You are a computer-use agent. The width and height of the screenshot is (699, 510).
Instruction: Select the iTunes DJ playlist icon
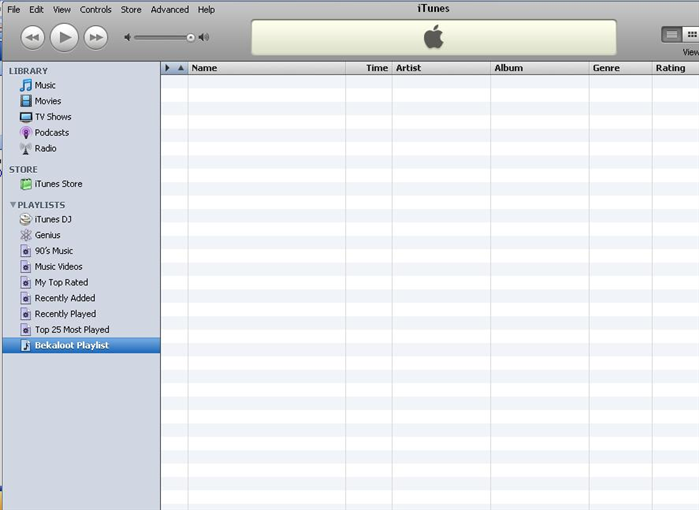[x=26, y=219]
